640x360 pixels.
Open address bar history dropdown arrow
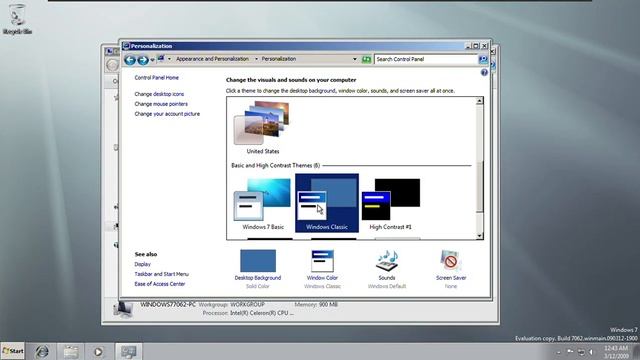(x=355, y=59)
